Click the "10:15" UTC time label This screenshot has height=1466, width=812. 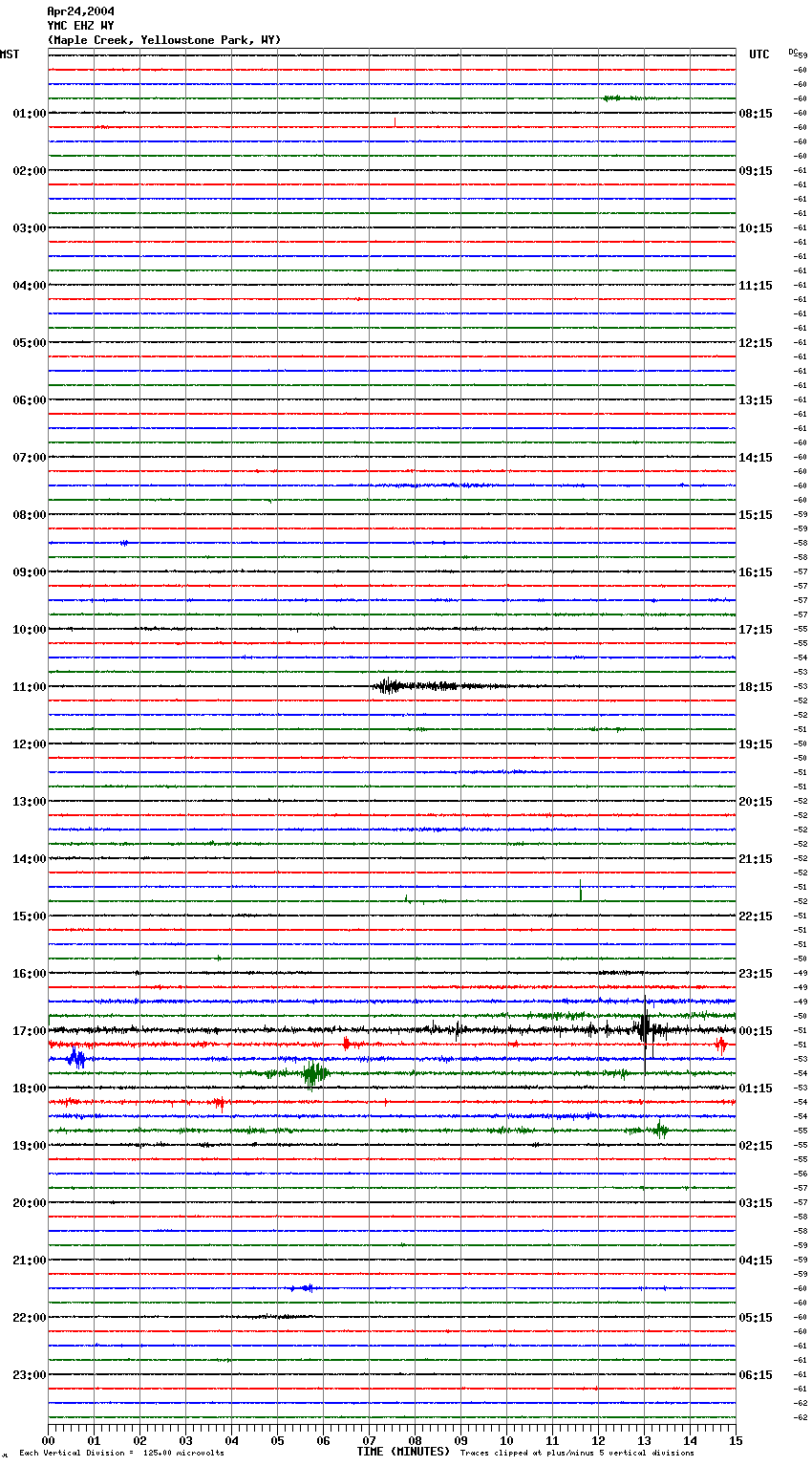756,227
